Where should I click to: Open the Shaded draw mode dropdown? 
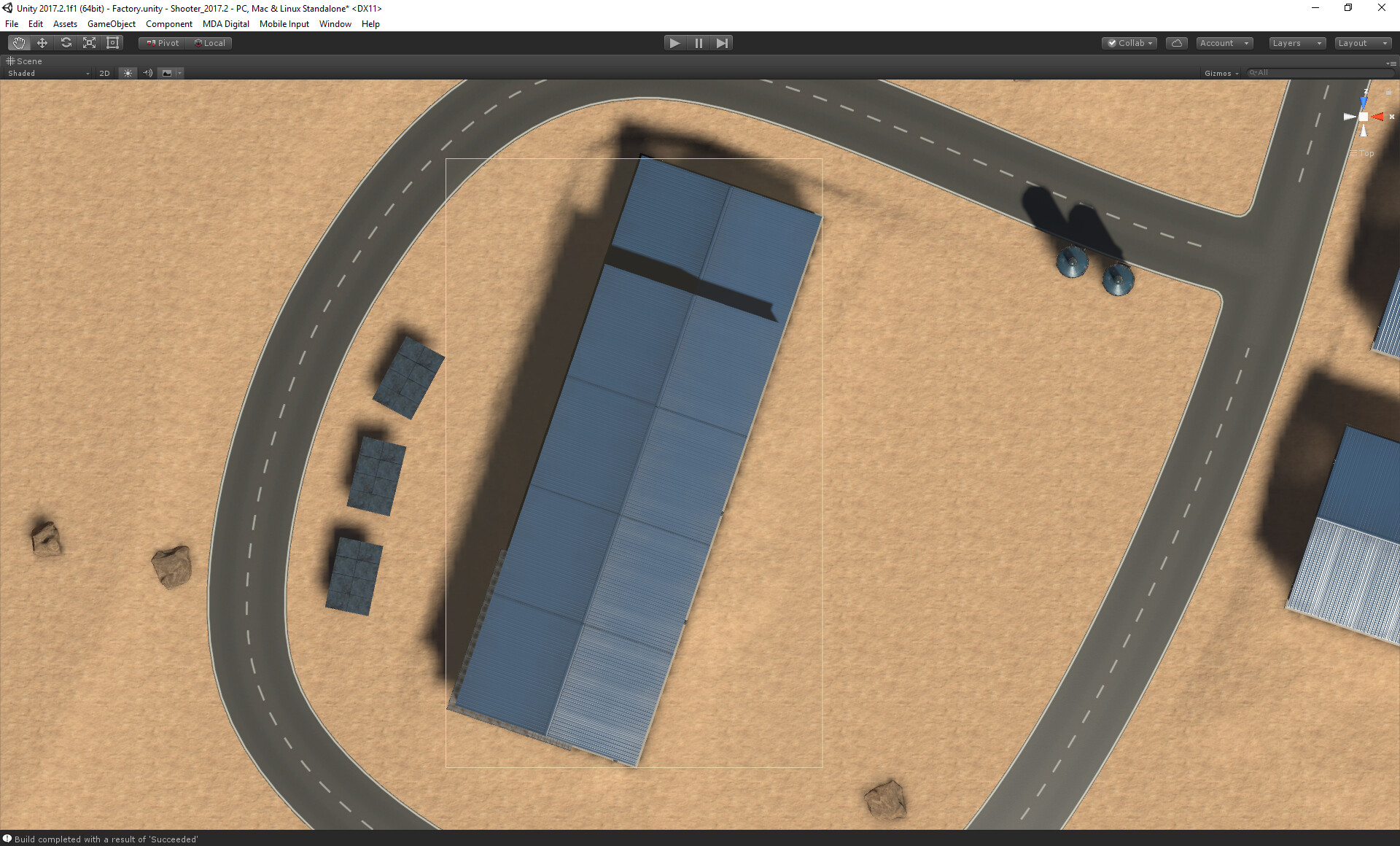(48, 73)
